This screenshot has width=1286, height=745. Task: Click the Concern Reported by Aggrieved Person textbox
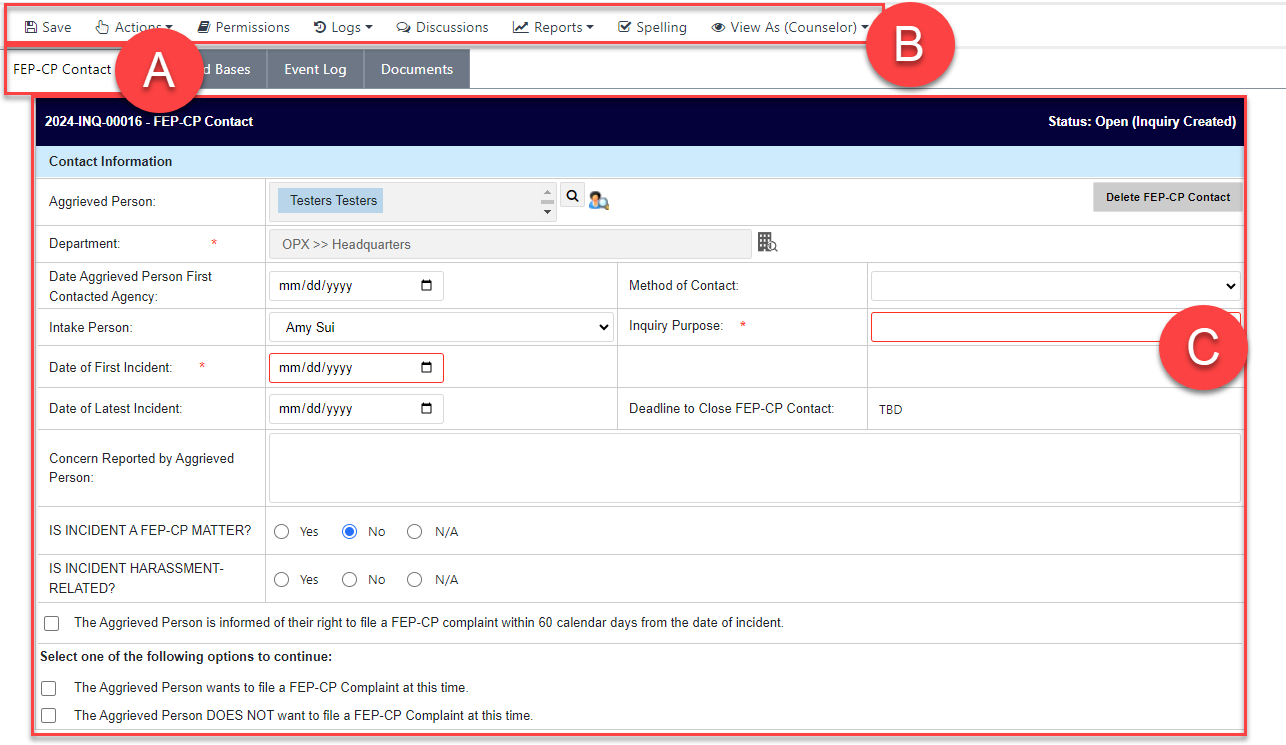coord(755,468)
